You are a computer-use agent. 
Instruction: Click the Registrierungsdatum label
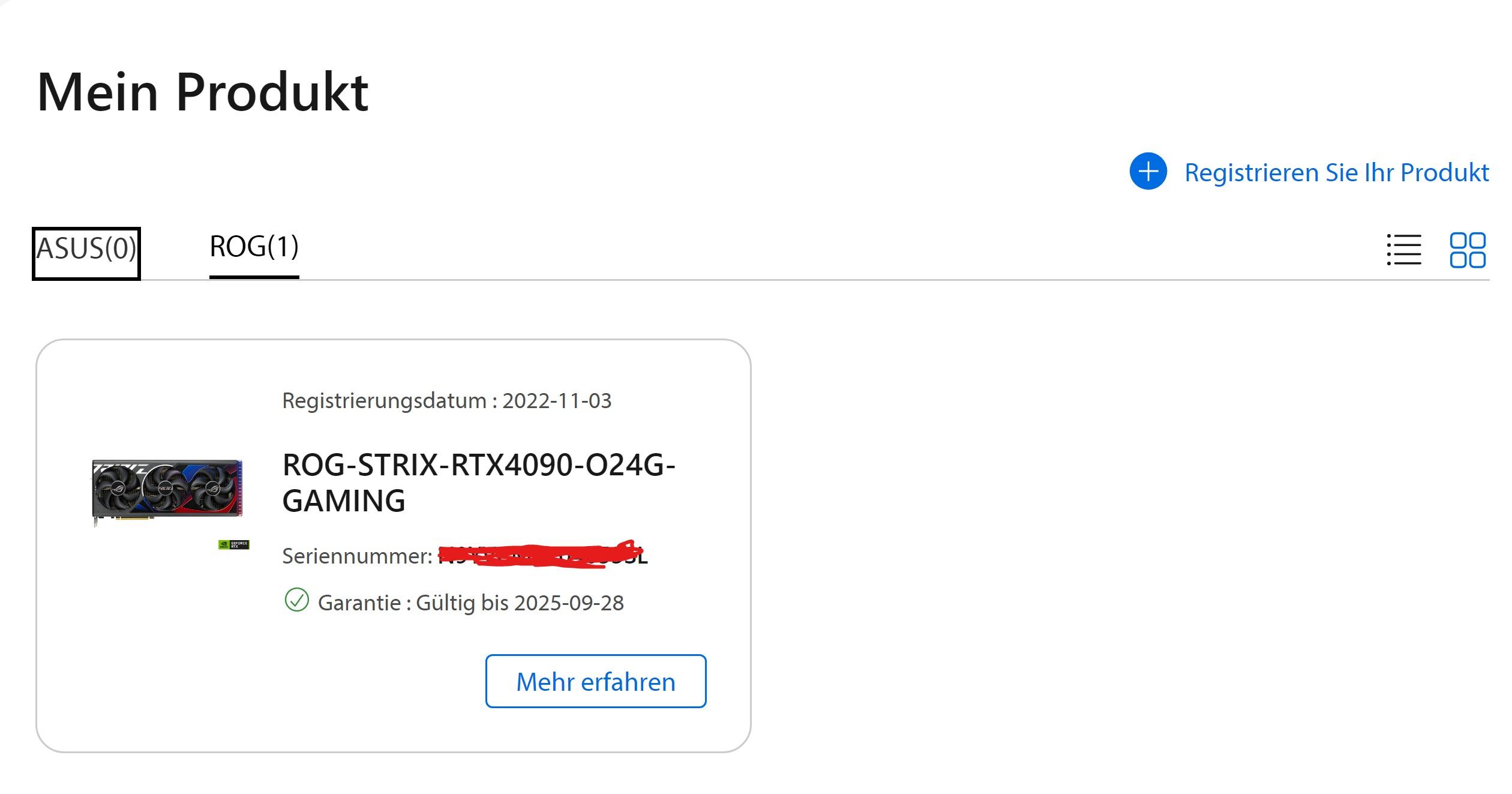point(390,400)
